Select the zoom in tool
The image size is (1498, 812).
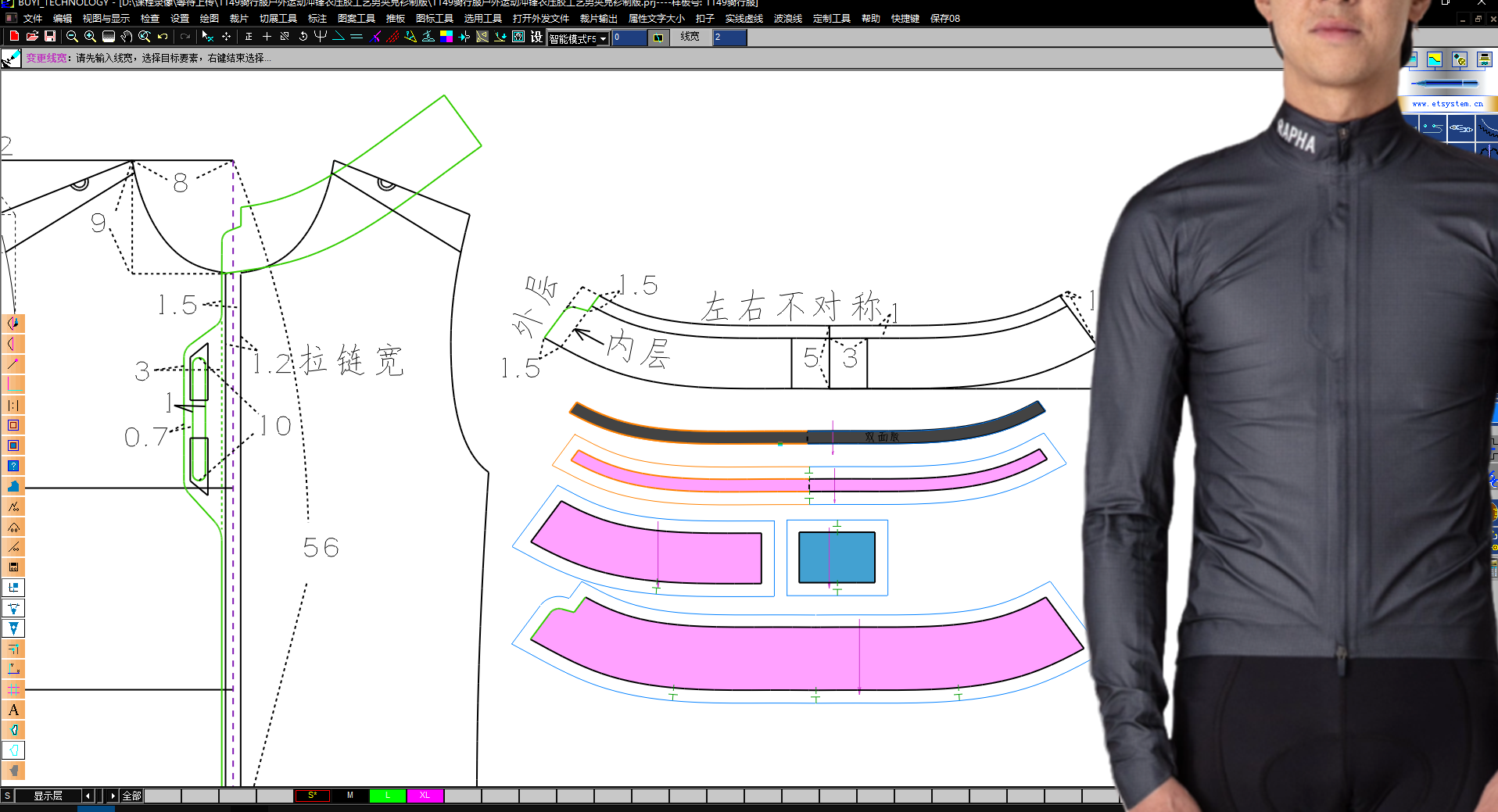click(89, 36)
